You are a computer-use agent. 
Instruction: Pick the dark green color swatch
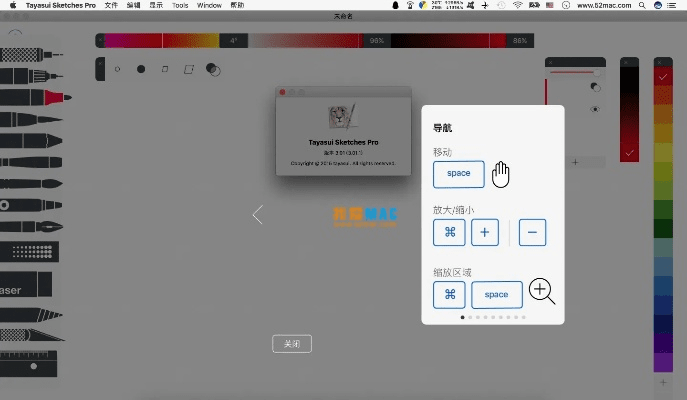point(662,209)
